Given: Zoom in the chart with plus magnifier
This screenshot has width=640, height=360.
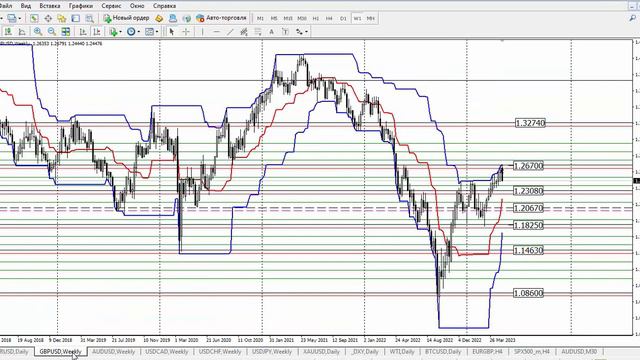Looking at the screenshot, I should pyautogui.click(x=38, y=32).
